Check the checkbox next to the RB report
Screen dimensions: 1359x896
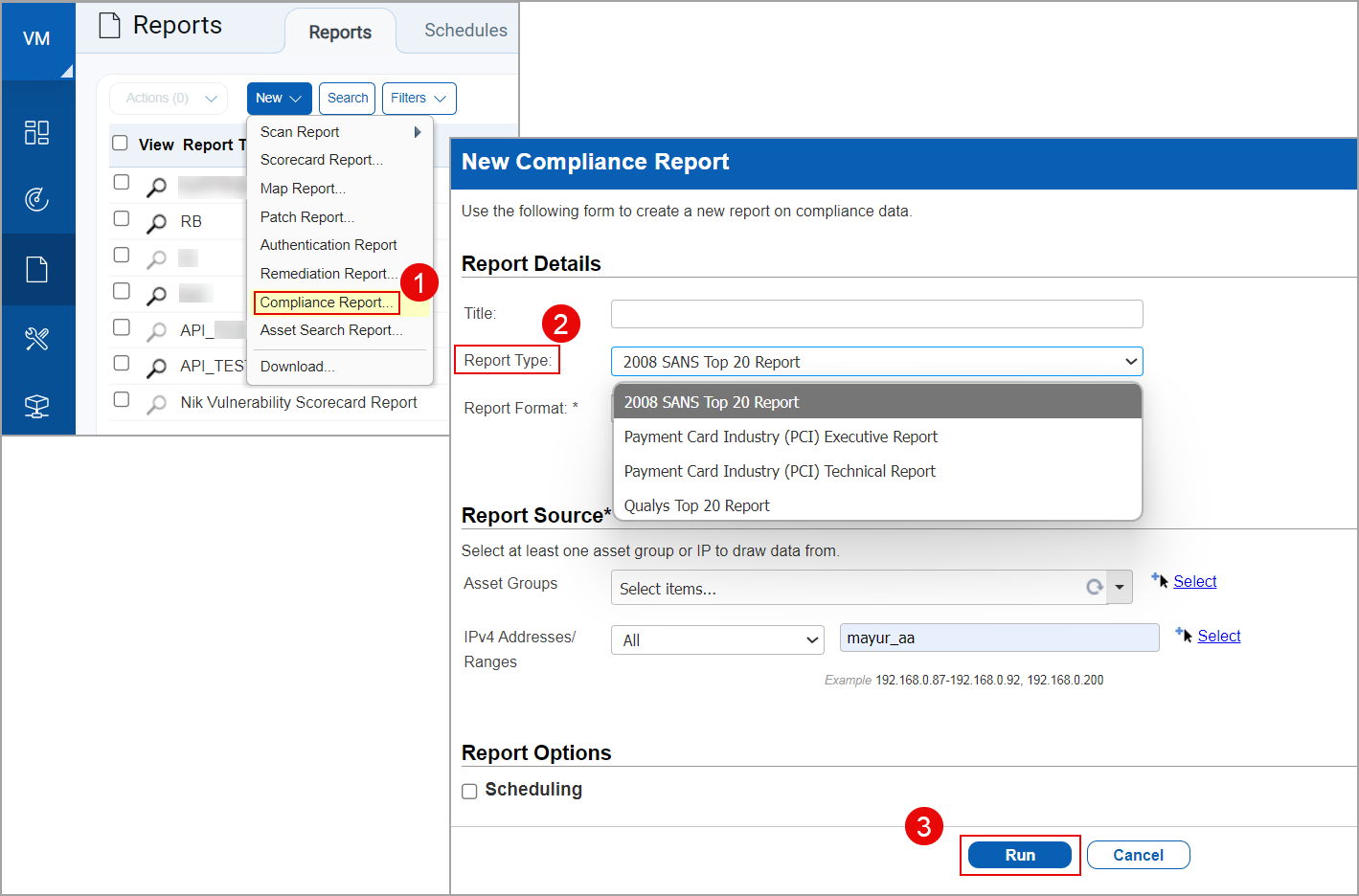tap(121, 220)
